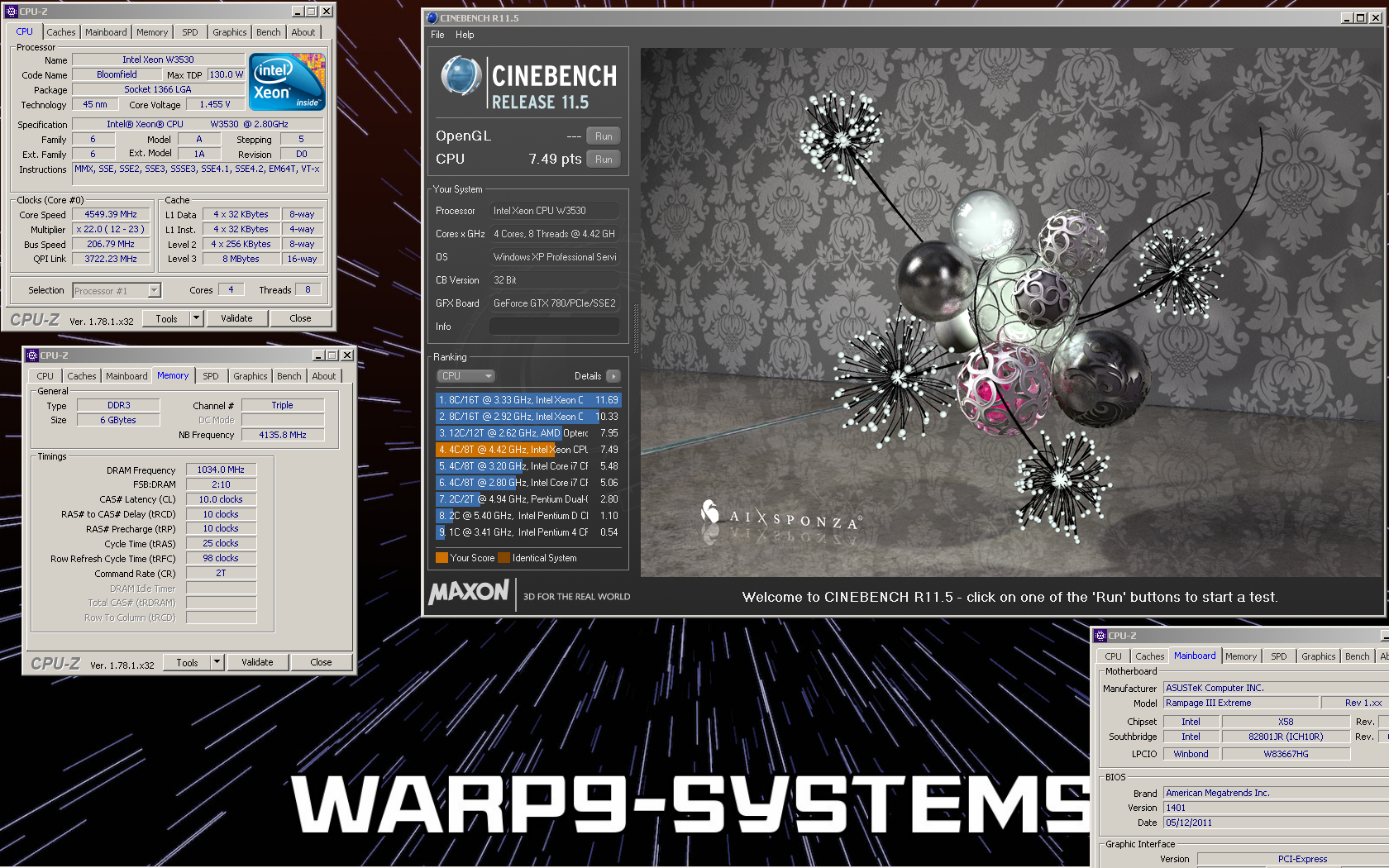Click Details label in Ranking panel
Screen dimensions: 1389x868
pyautogui.click(x=588, y=376)
